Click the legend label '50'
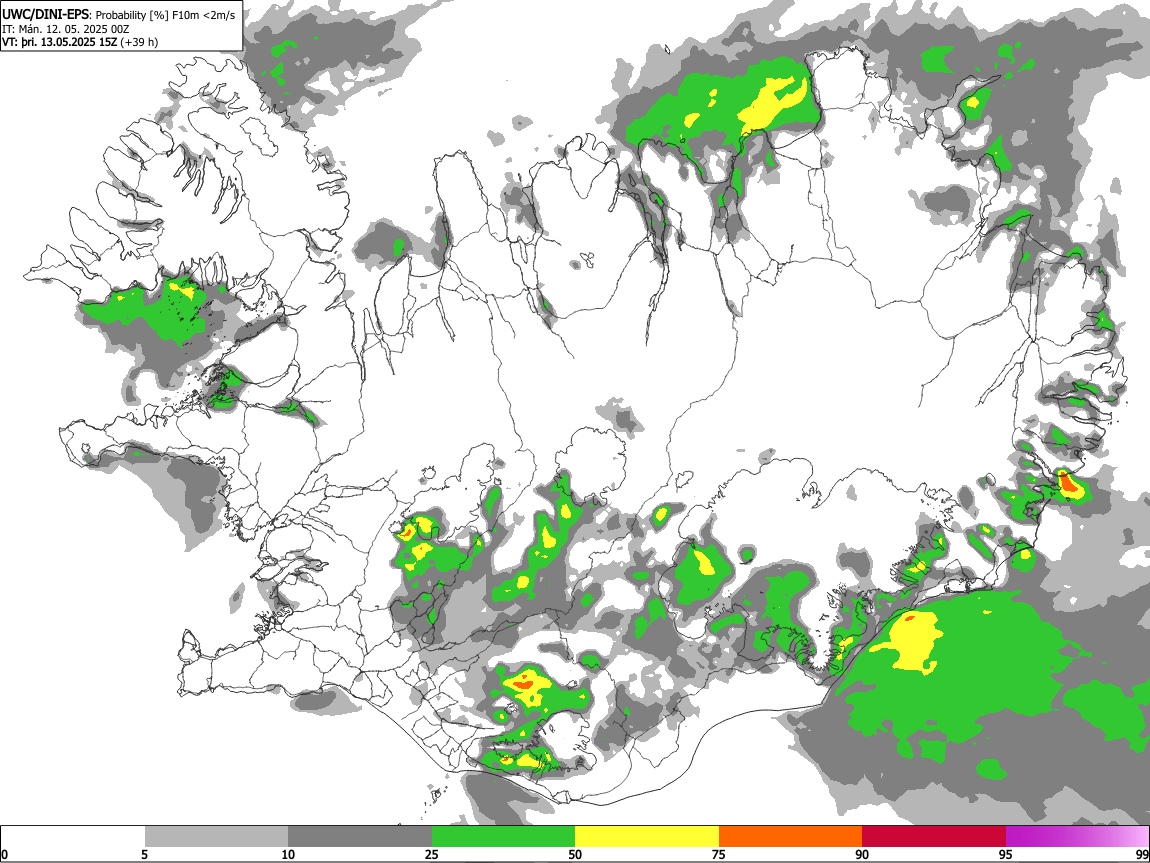1150x863 pixels. coord(575,854)
